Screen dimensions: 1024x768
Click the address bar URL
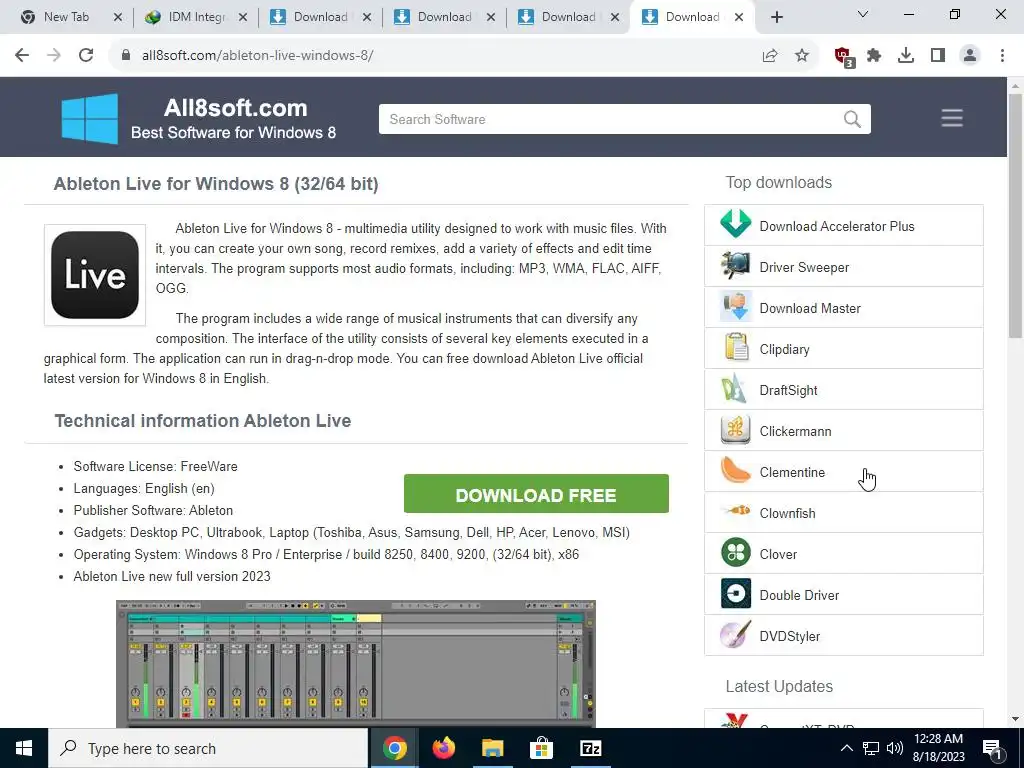(x=257, y=56)
